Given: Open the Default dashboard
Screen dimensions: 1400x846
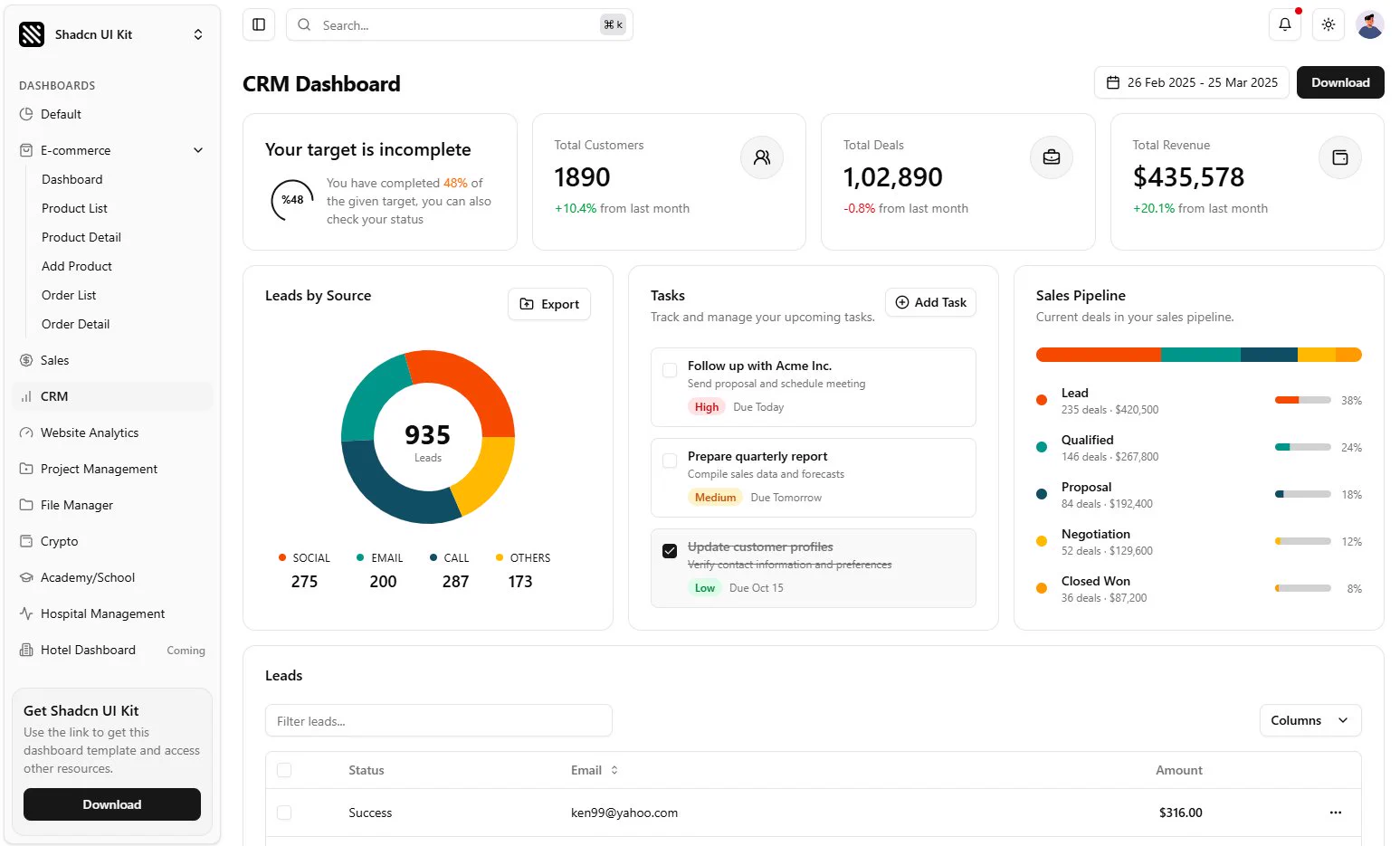Looking at the screenshot, I should [112, 114].
